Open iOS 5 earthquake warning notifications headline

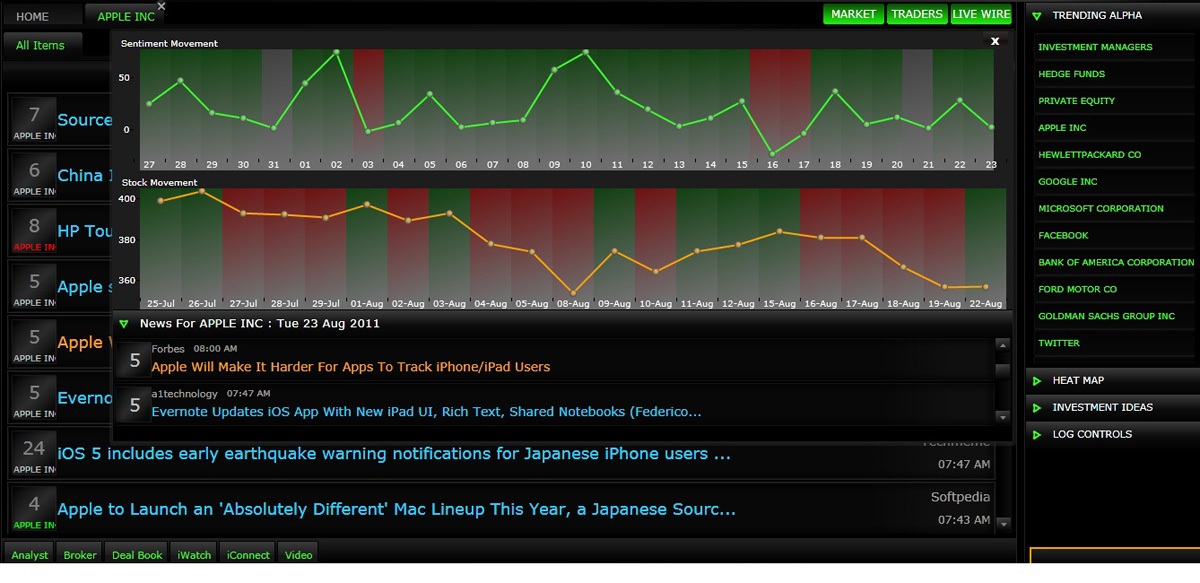(394, 454)
